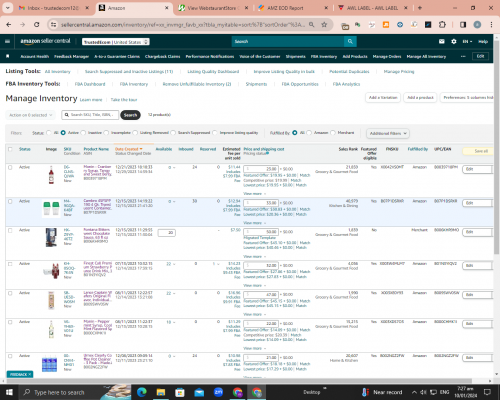Open Account Health in the nav bar
The width and height of the screenshot is (500, 400).
[x=35, y=56]
